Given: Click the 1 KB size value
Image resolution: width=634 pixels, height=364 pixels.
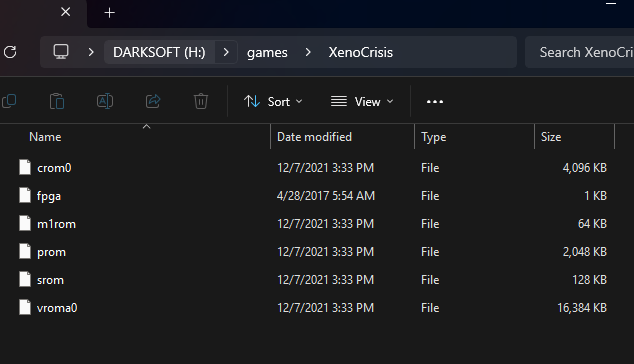Looking at the screenshot, I should pos(596,196).
